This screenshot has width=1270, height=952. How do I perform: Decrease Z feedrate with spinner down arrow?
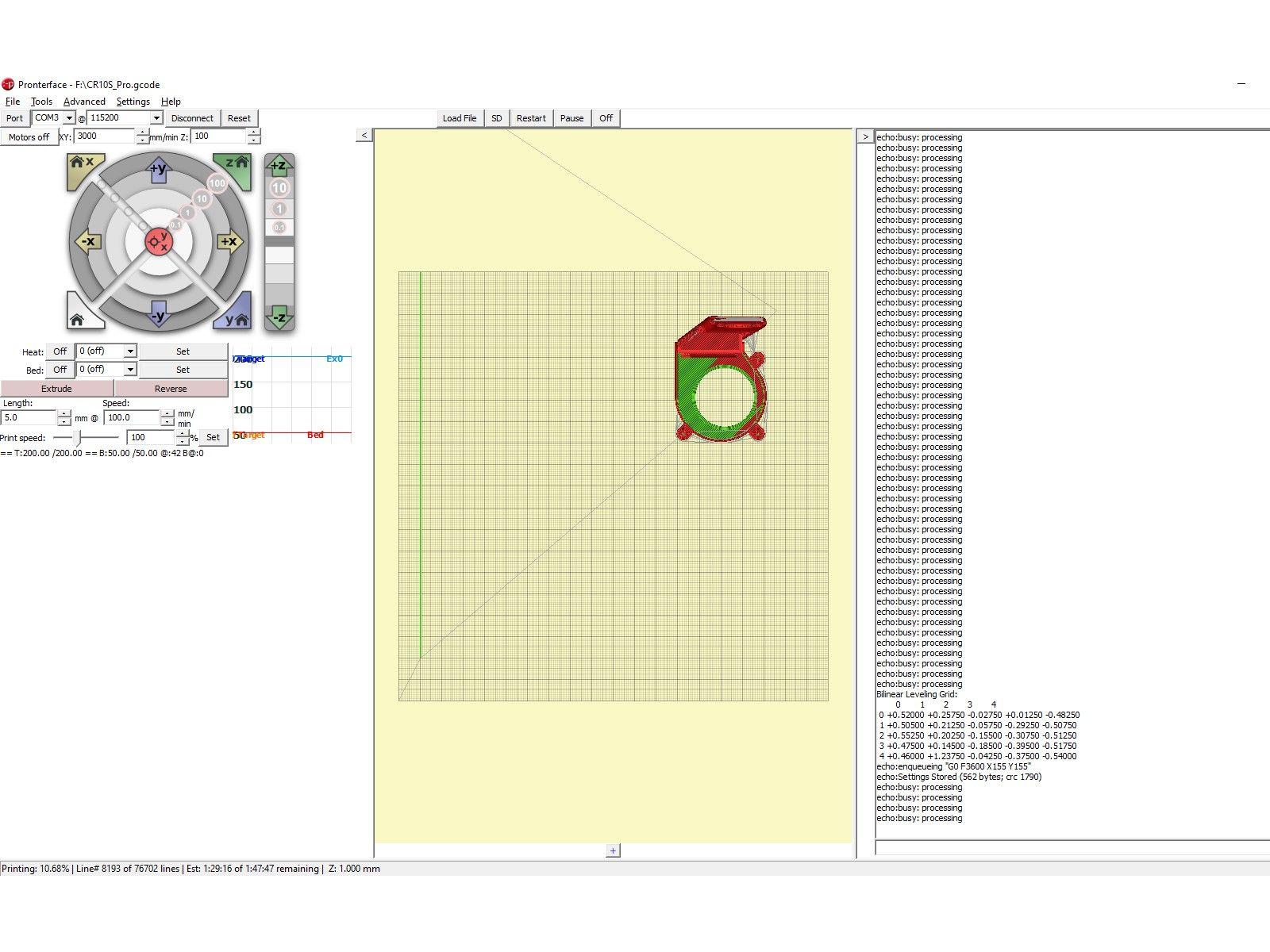click(254, 140)
